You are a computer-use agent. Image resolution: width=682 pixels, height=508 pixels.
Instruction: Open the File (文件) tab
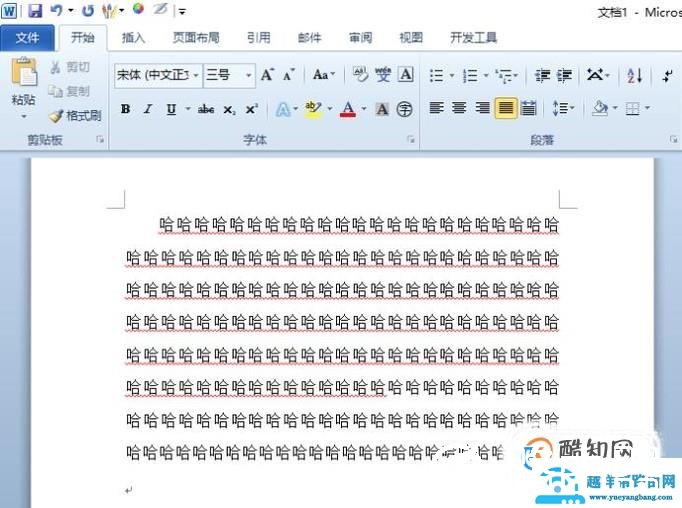(x=27, y=38)
